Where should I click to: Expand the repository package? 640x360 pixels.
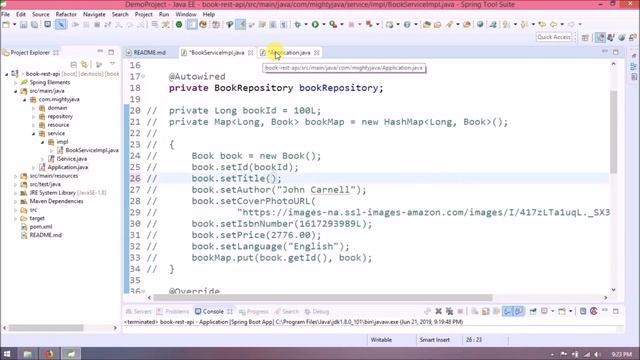click(33, 117)
